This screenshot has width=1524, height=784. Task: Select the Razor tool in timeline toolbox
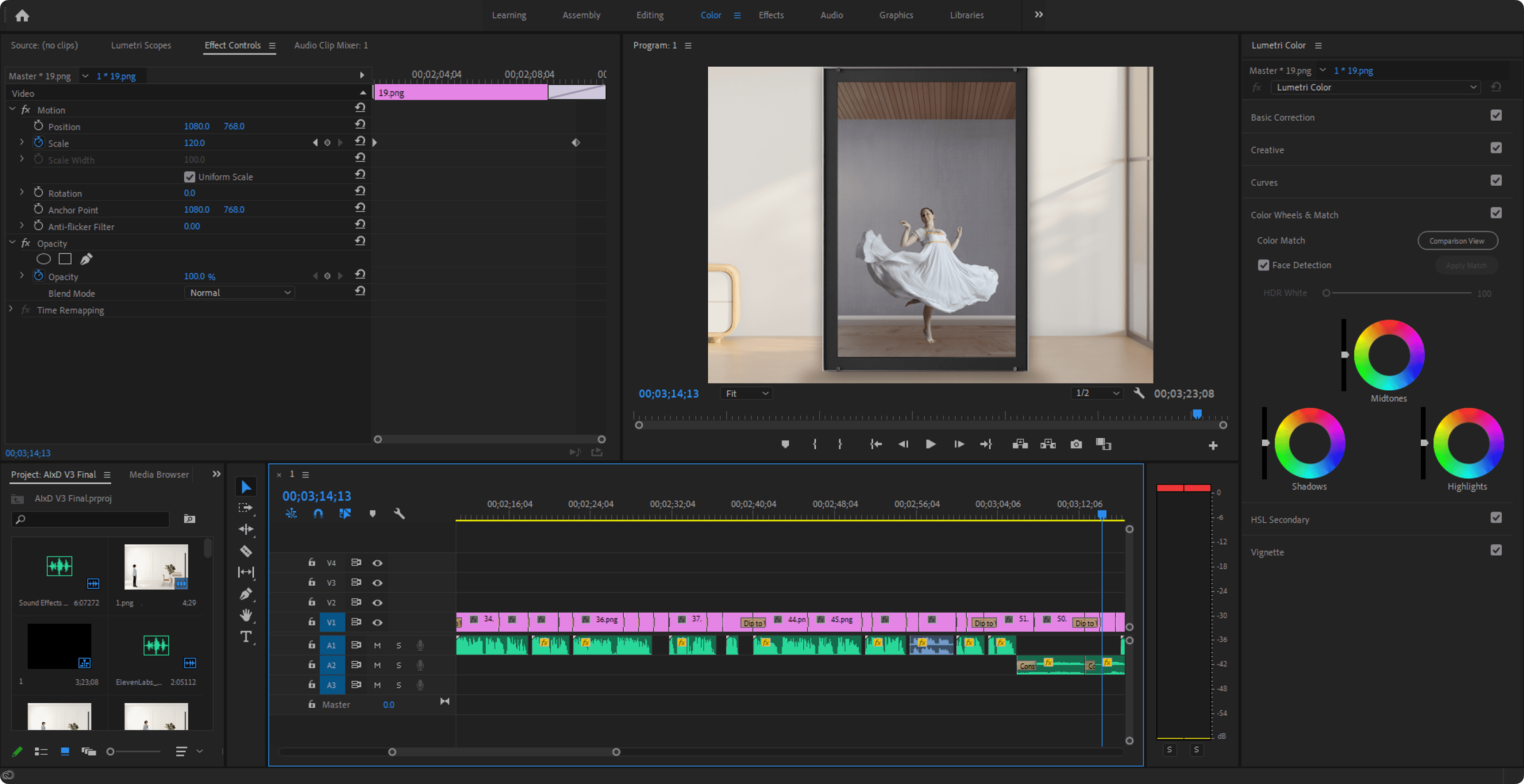(246, 551)
